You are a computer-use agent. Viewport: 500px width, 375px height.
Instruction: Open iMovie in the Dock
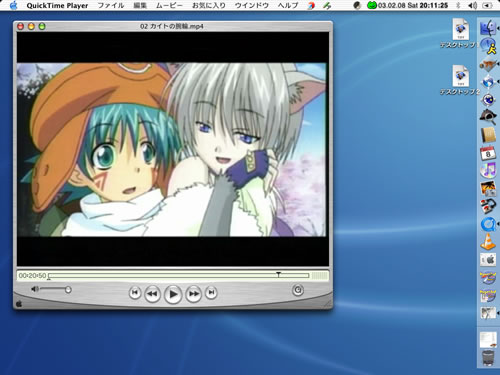coord(488,207)
